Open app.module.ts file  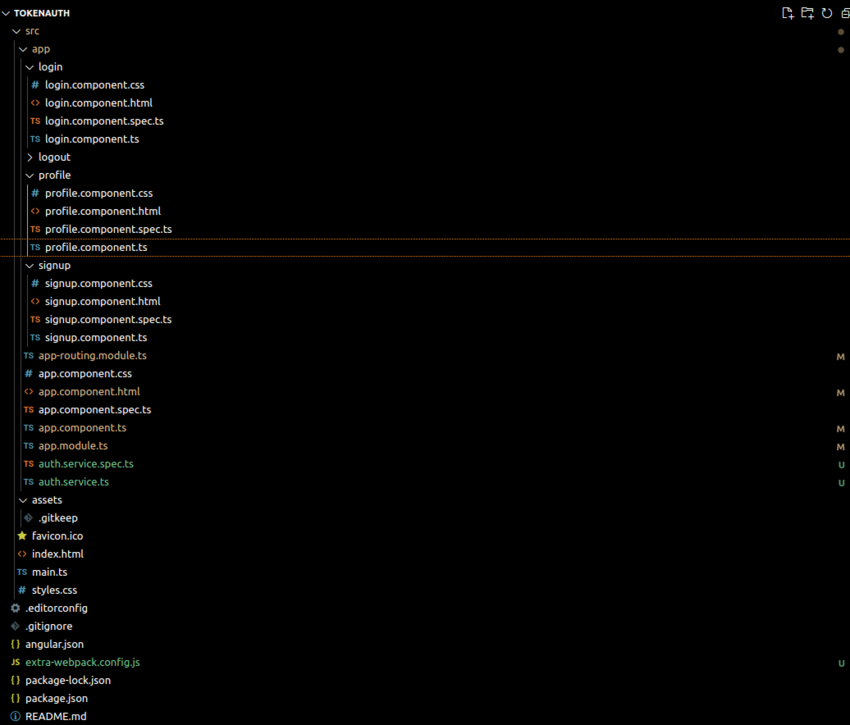click(x=73, y=446)
